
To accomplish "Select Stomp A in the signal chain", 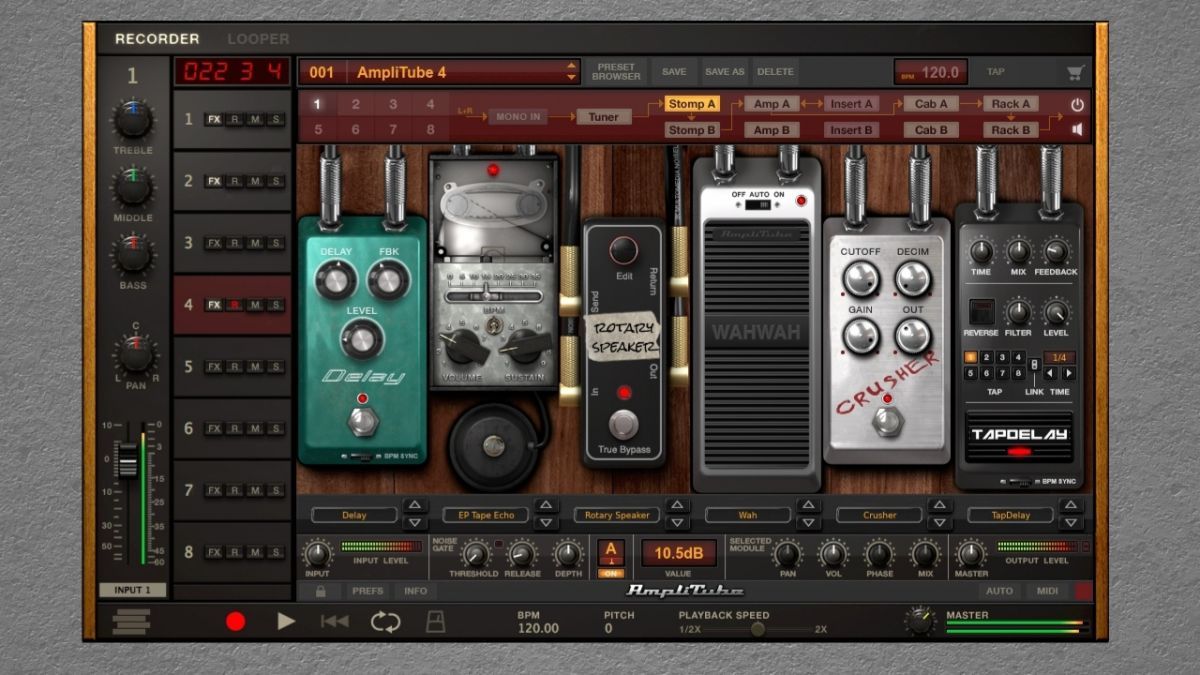I will [x=692, y=104].
